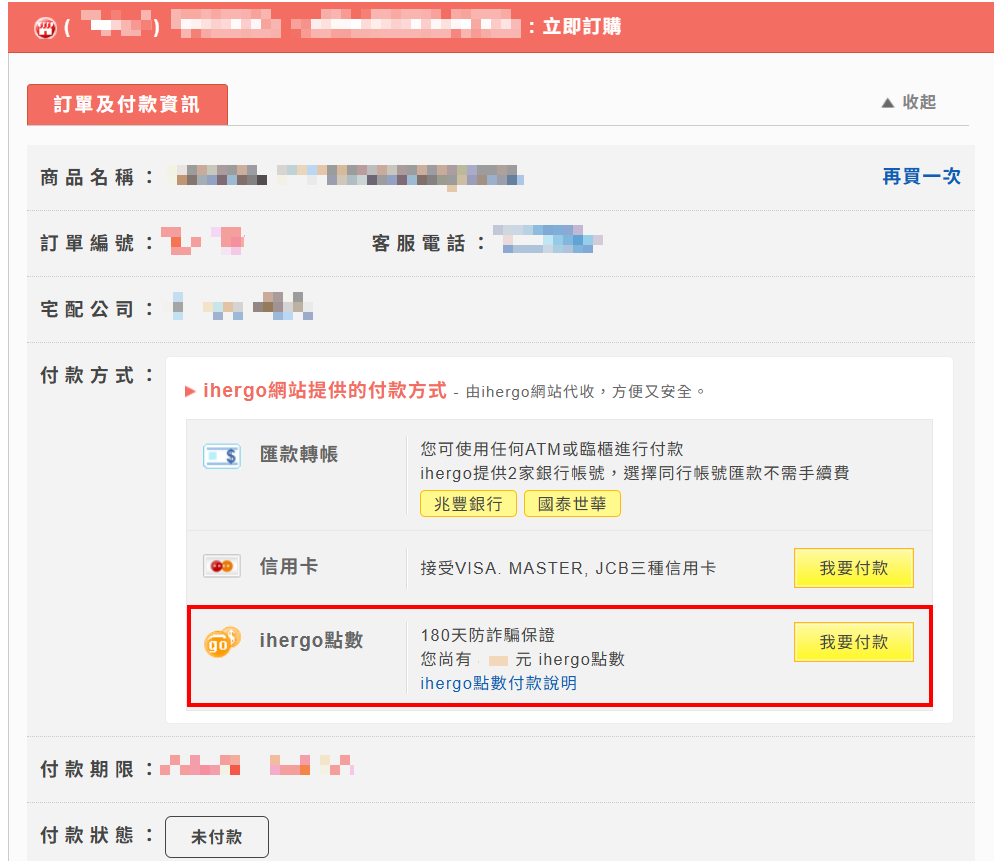Switch to the 訂單及付款資訊 tab
Screen dimensions: 997x861
127,104
